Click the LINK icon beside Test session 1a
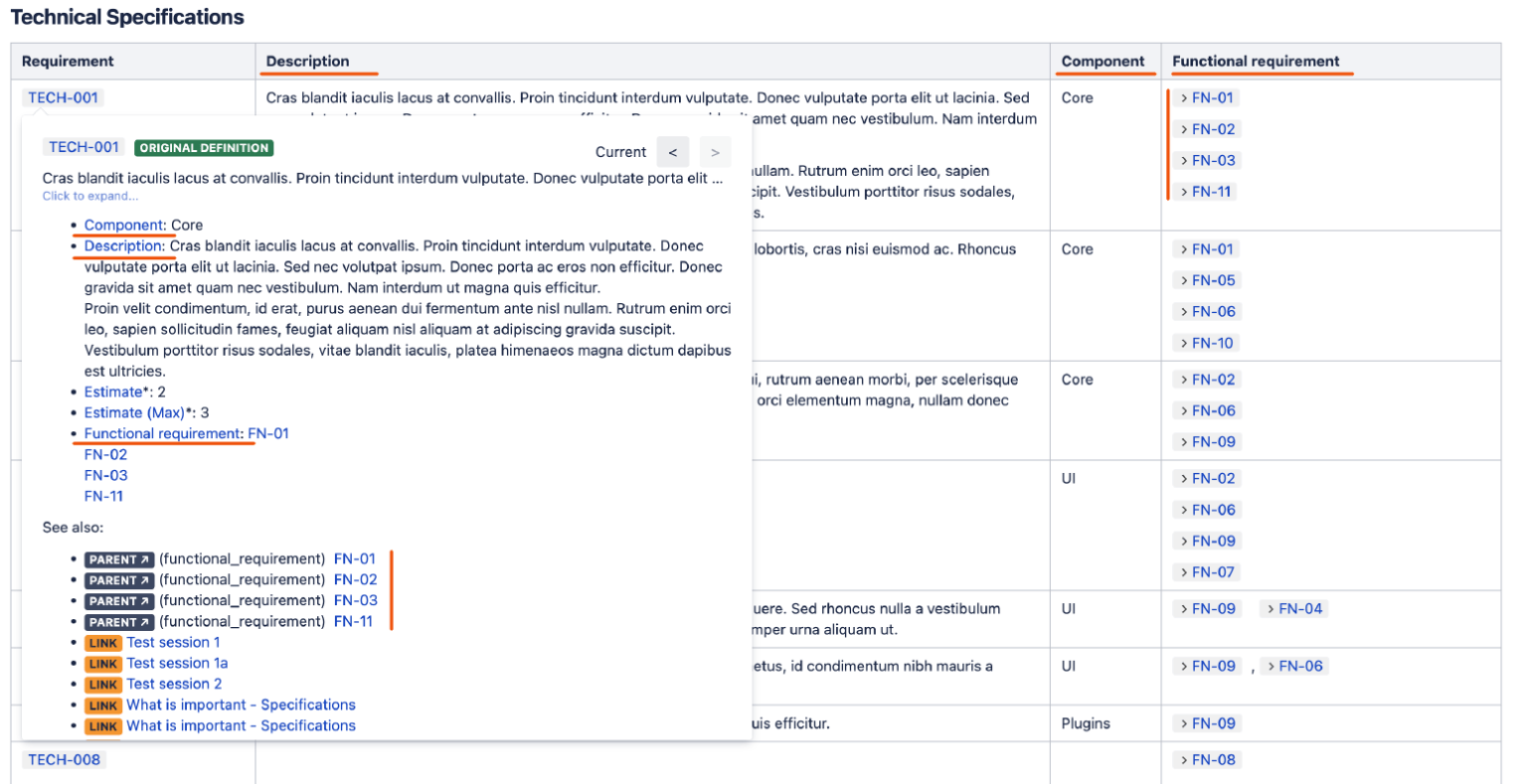The width and height of the screenshot is (1527, 784). tap(102, 664)
